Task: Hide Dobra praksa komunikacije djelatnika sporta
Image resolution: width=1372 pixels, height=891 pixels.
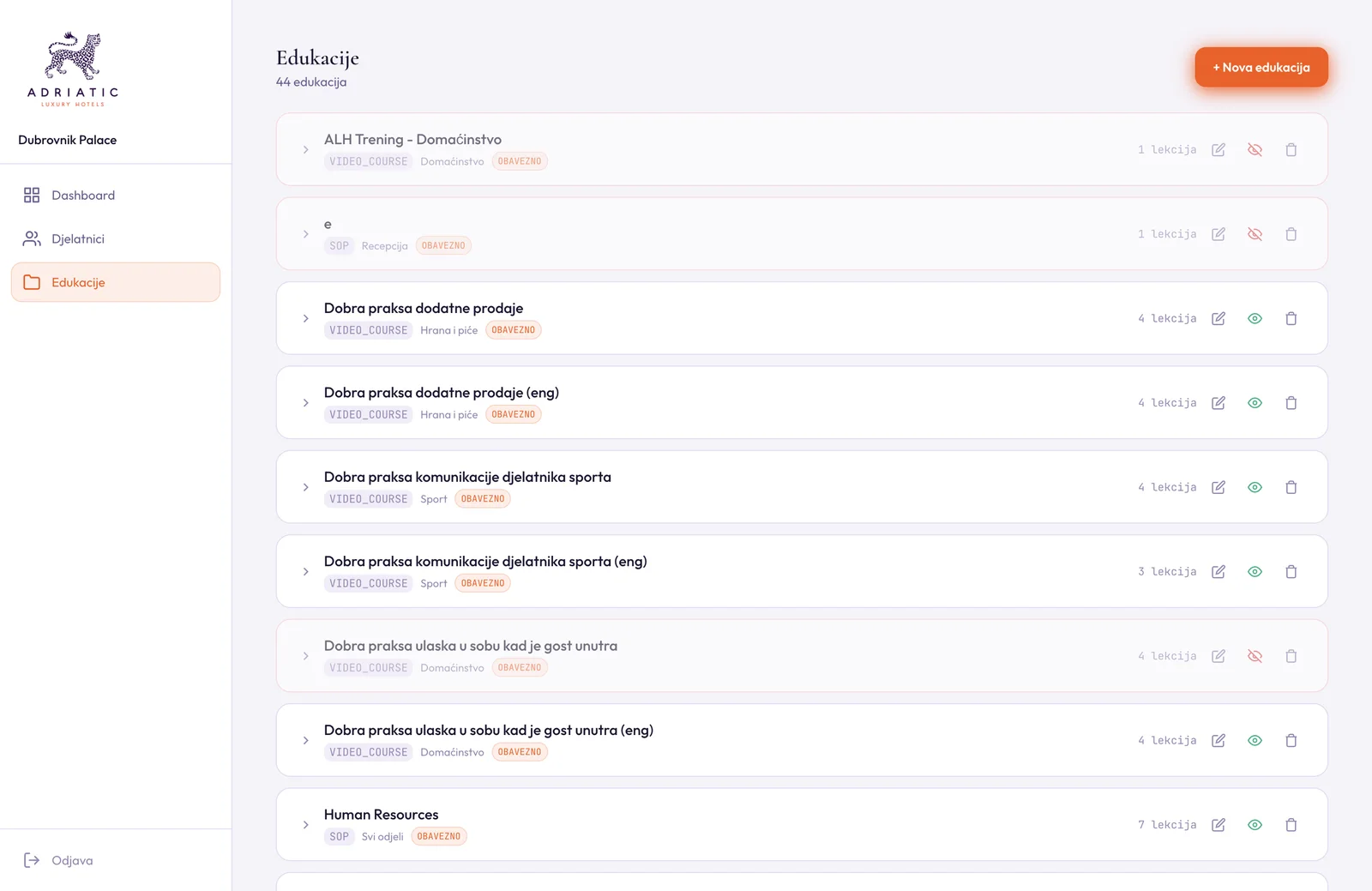Action: 1255,487
